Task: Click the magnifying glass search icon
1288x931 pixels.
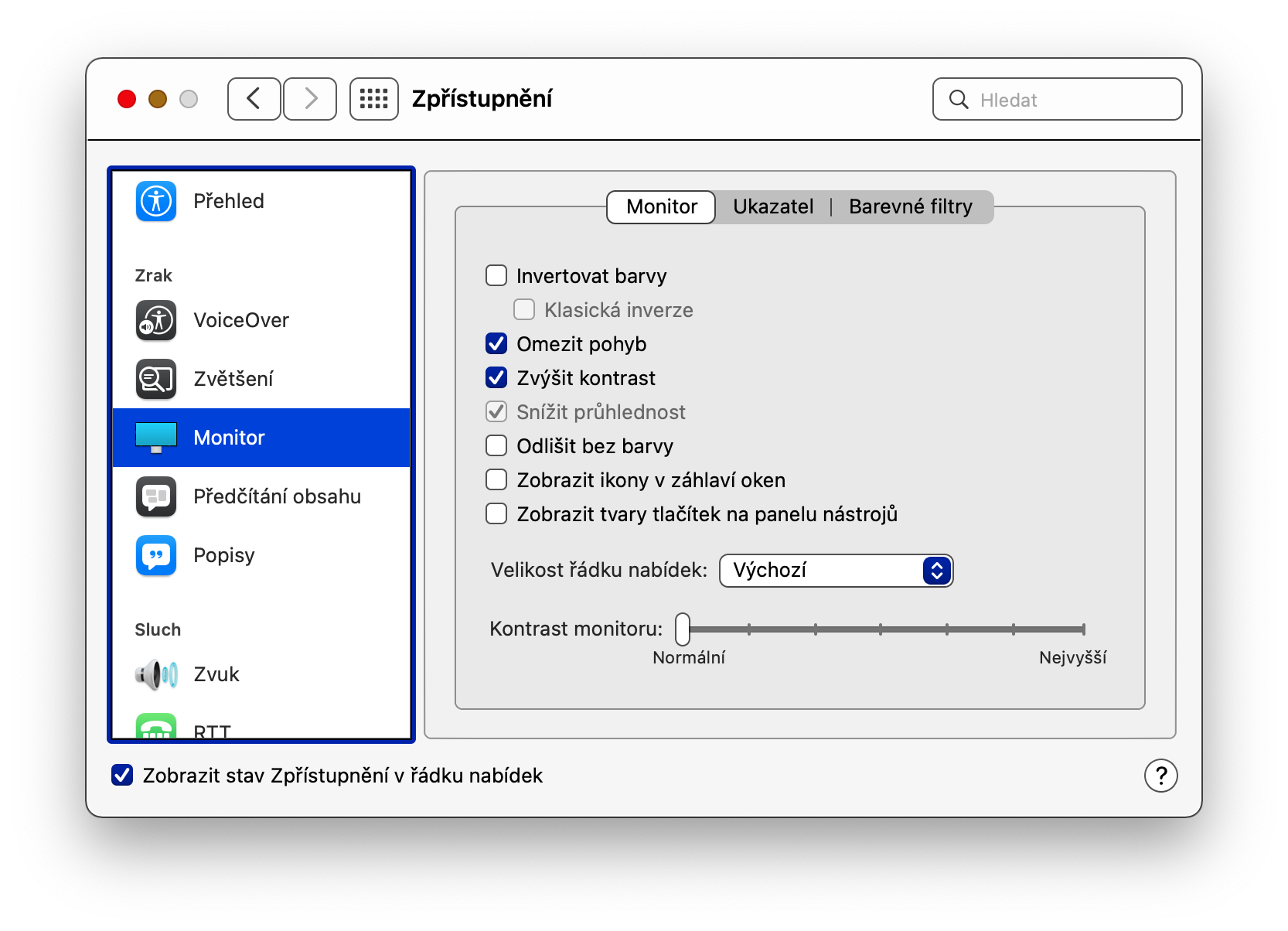Action: [x=959, y=99]
